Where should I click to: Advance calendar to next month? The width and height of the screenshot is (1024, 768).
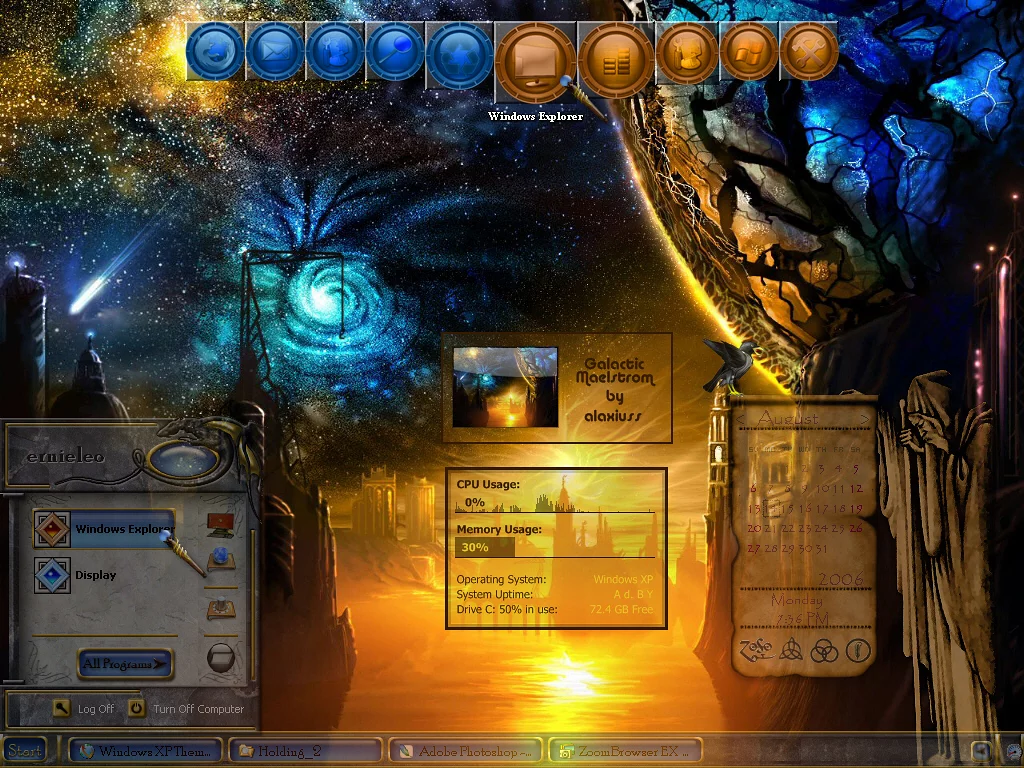(x=865, y=418)
